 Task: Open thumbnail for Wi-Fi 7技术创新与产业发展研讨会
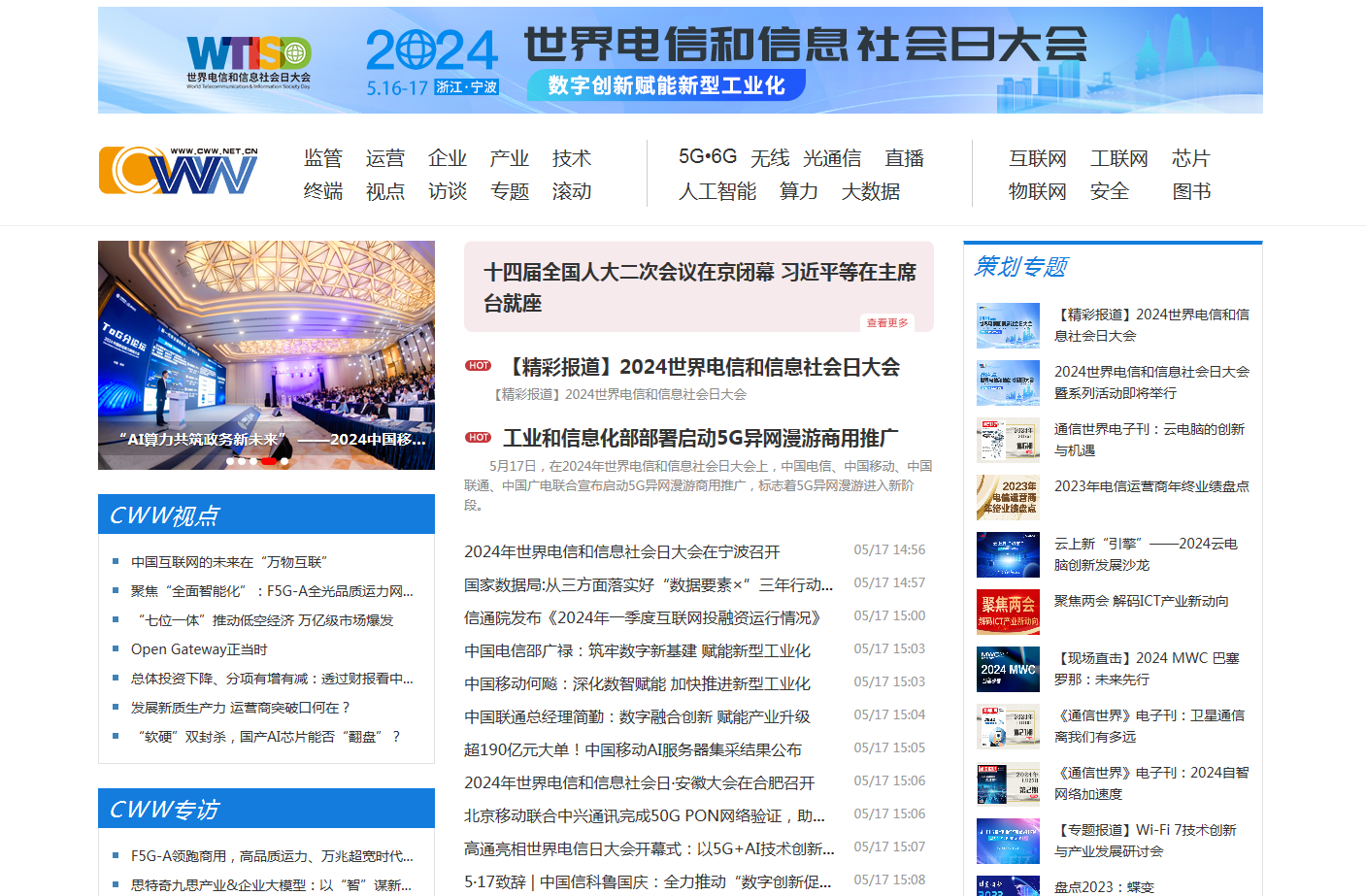point(1008,841)
